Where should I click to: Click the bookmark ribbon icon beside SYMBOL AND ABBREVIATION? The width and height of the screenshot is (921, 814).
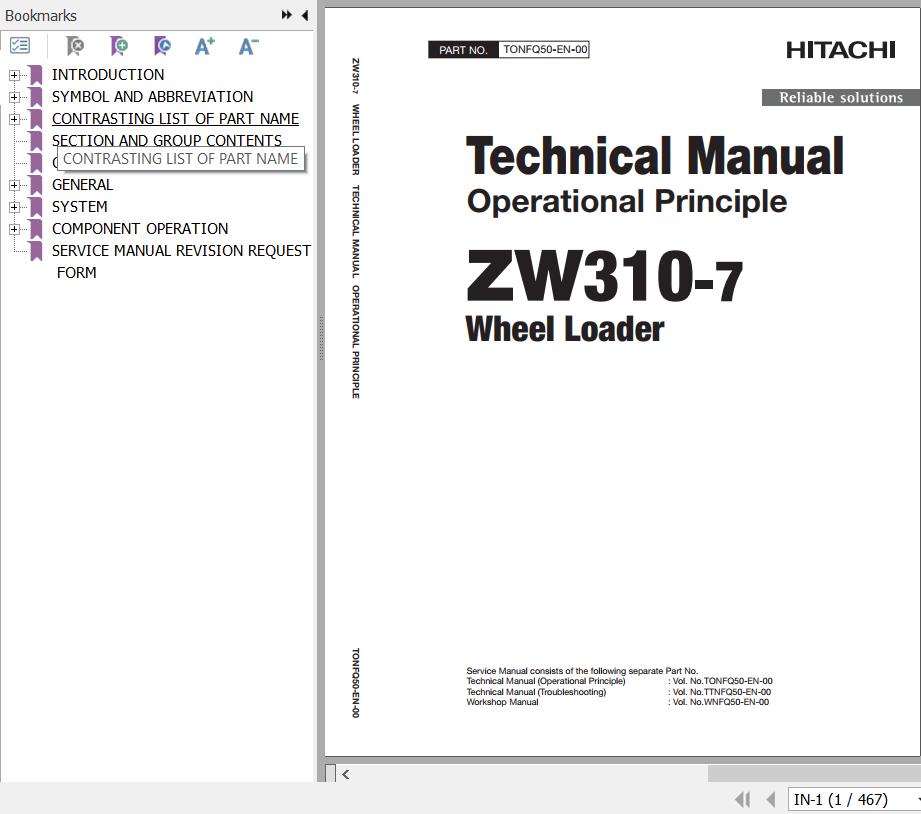click(36, 97)
